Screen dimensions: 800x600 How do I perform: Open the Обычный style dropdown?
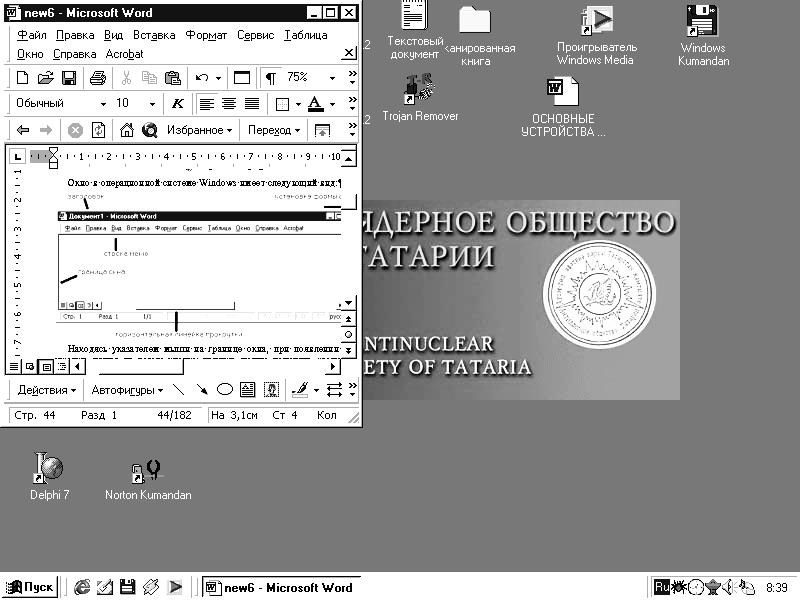tap(103, 104)
